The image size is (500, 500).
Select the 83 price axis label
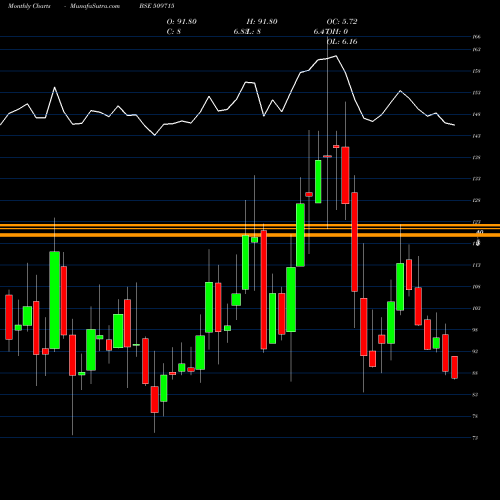[x=475, y=395]
